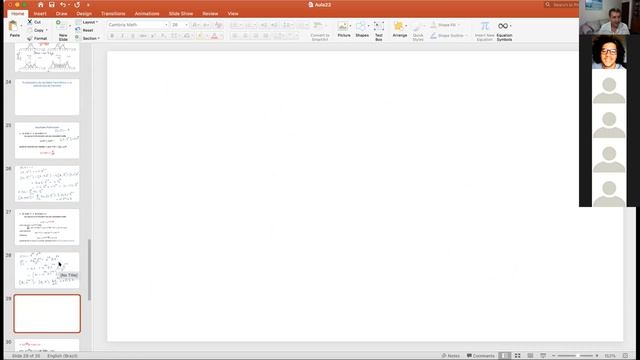Open the Review ribbon tab
The width and height of the screenshot is (640, 360).
[x=210, y=13]
